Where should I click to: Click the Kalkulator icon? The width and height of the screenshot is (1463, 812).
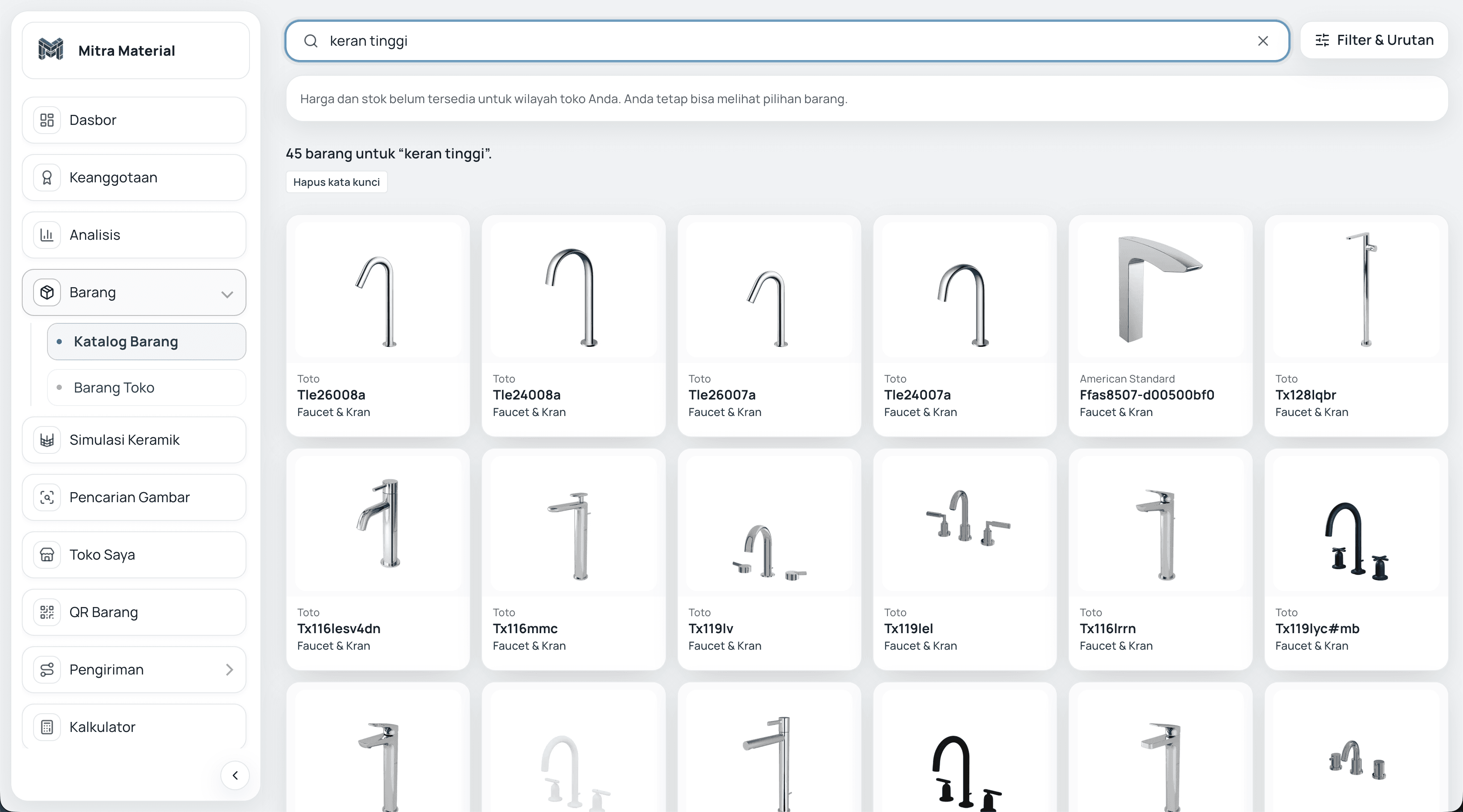pos(47,727)
